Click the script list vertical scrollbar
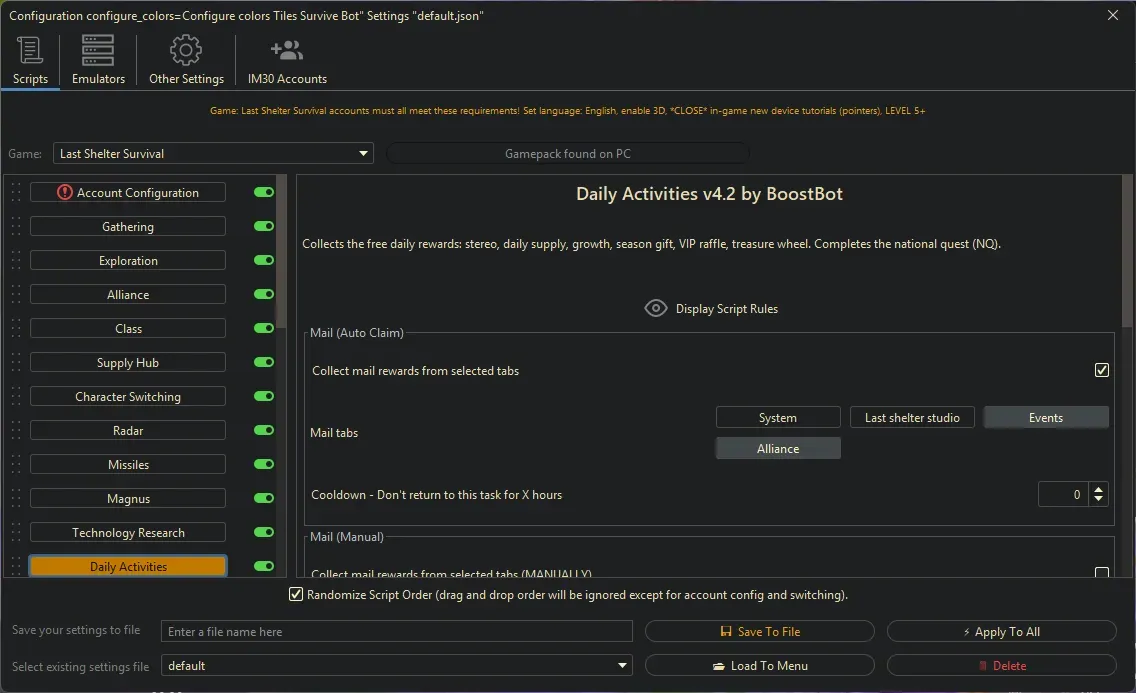The image size is (1136, 693). (x=281, y=253)
